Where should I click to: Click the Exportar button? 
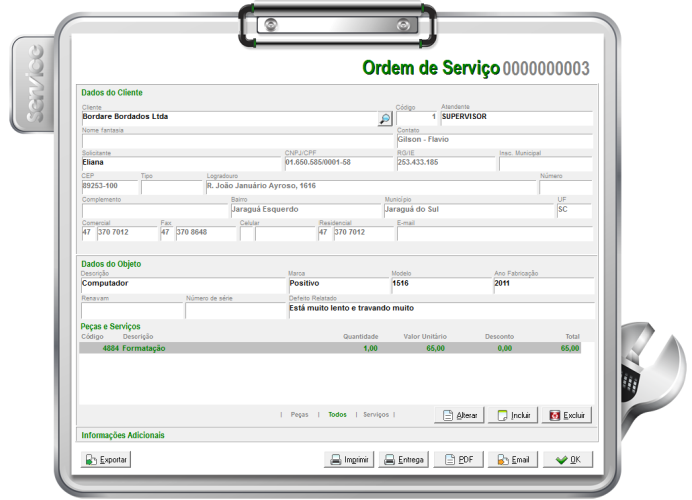click(106, 460)
